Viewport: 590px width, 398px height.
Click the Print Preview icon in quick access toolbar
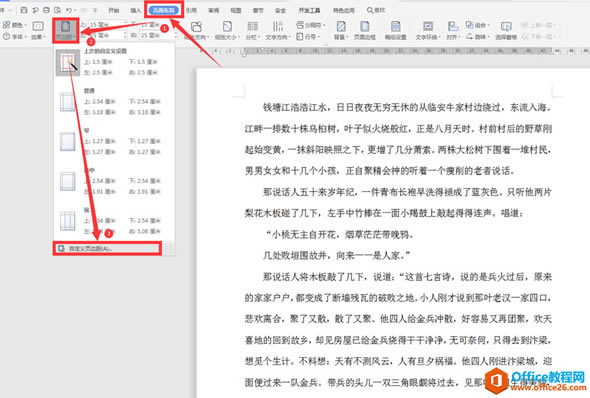[57, 10]
